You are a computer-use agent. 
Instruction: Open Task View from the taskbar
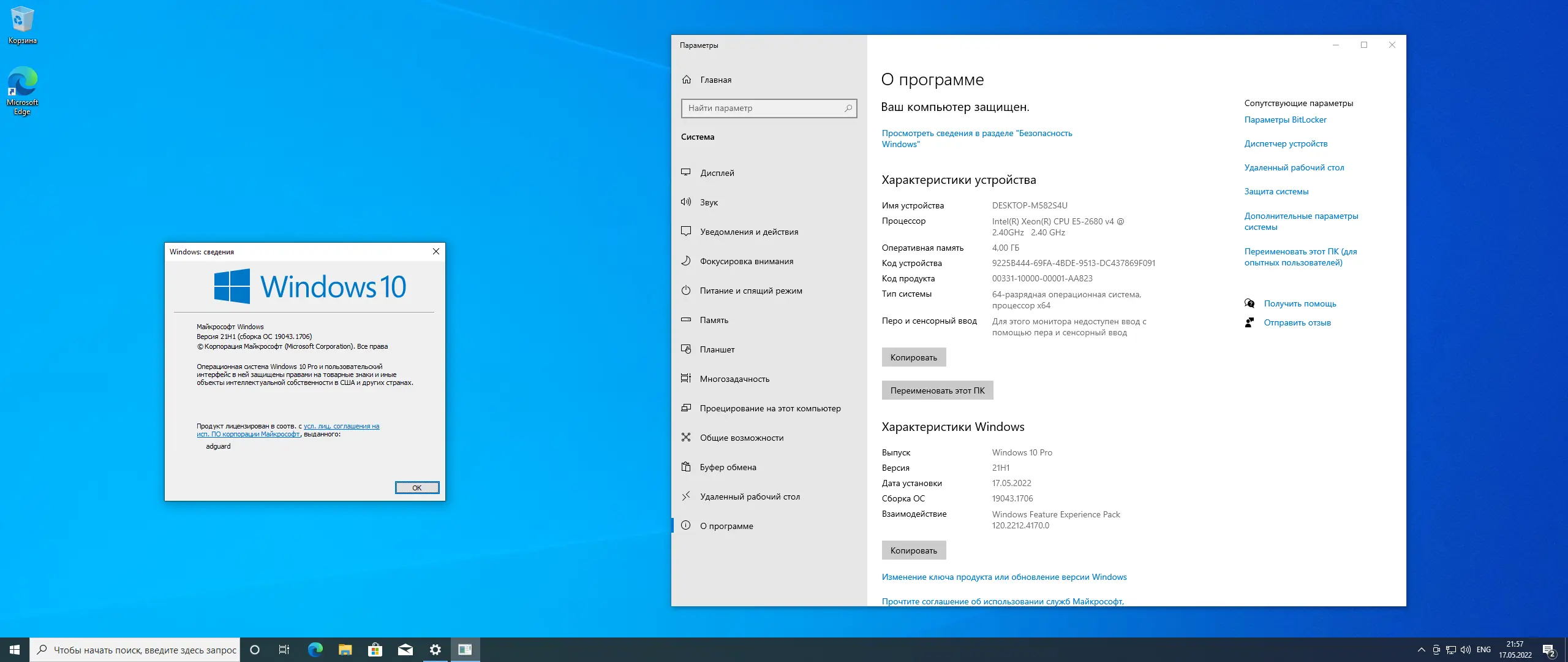[x=285, y=649]
